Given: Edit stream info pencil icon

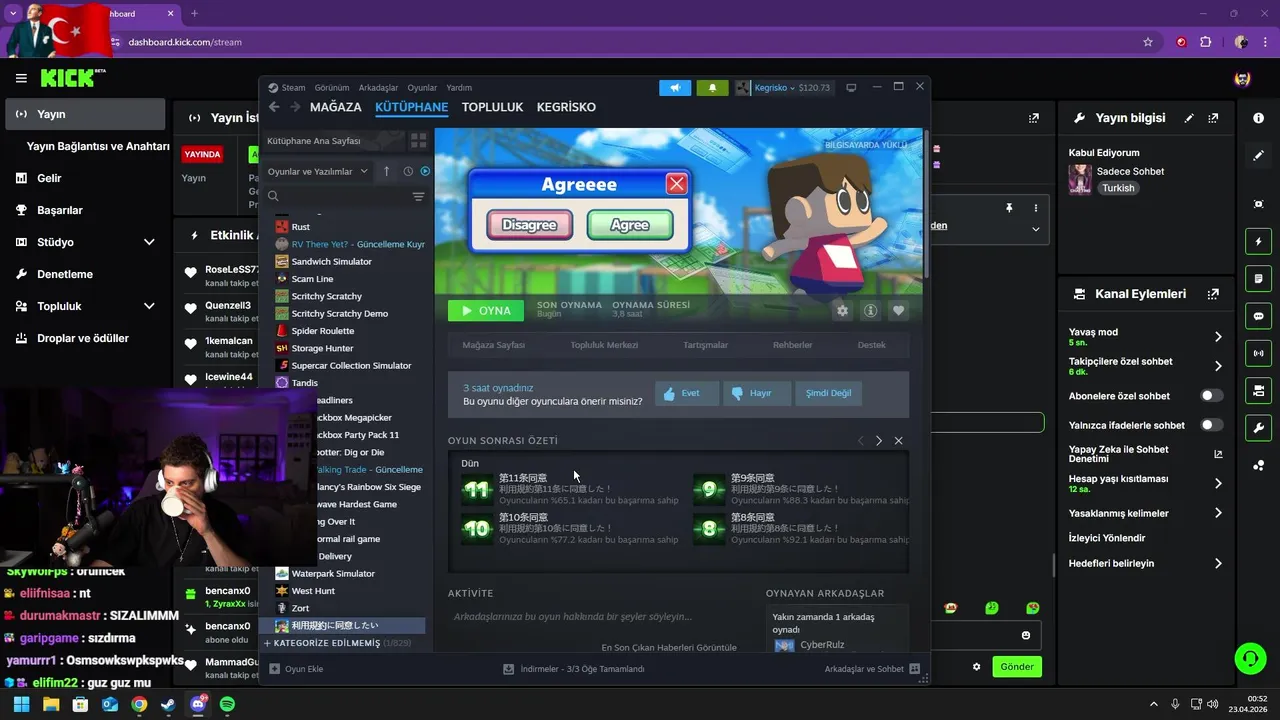Looking at the screenshot, I should [x=1189, y=118].
